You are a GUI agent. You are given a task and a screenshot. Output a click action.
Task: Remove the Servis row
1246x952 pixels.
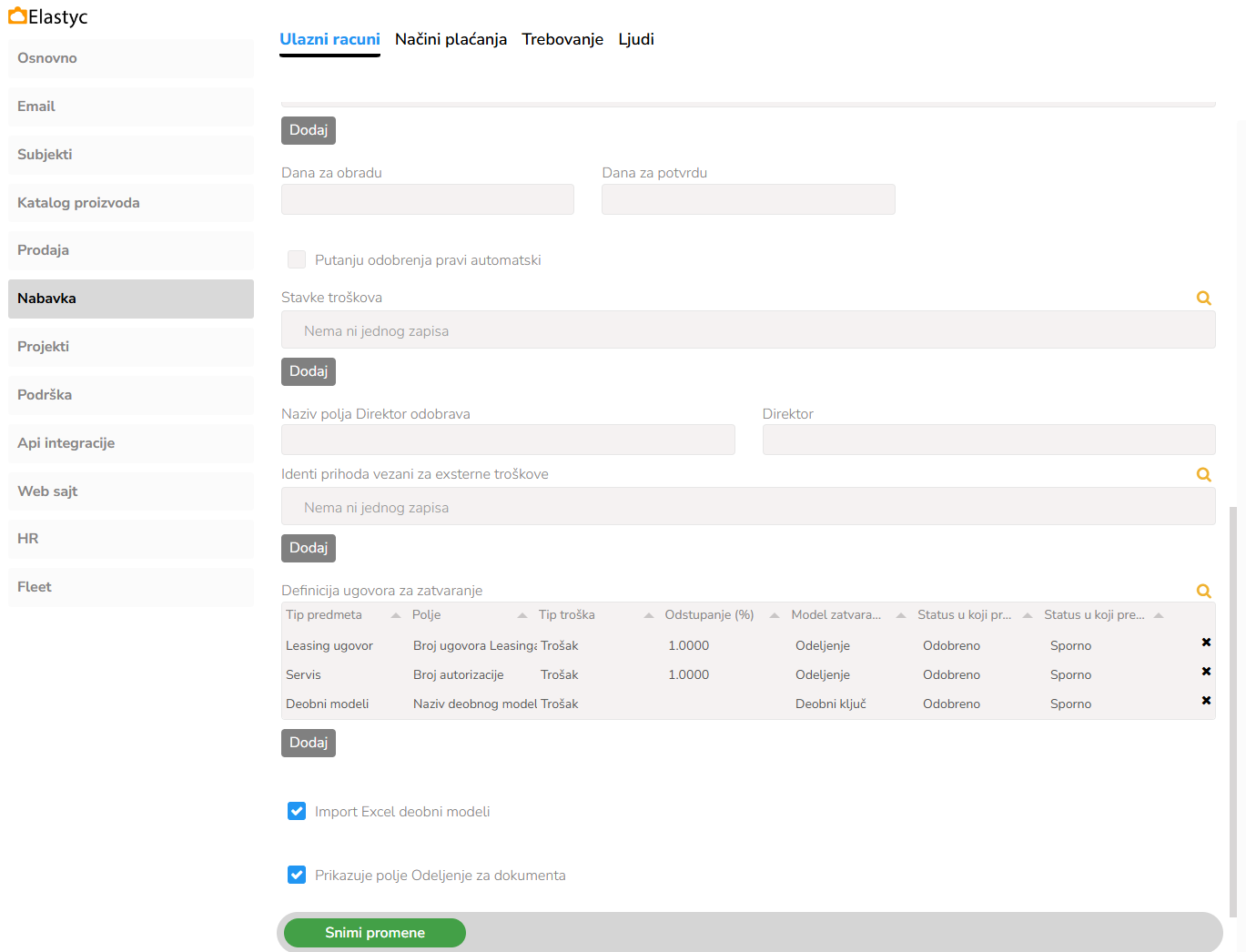point(1206,672)
